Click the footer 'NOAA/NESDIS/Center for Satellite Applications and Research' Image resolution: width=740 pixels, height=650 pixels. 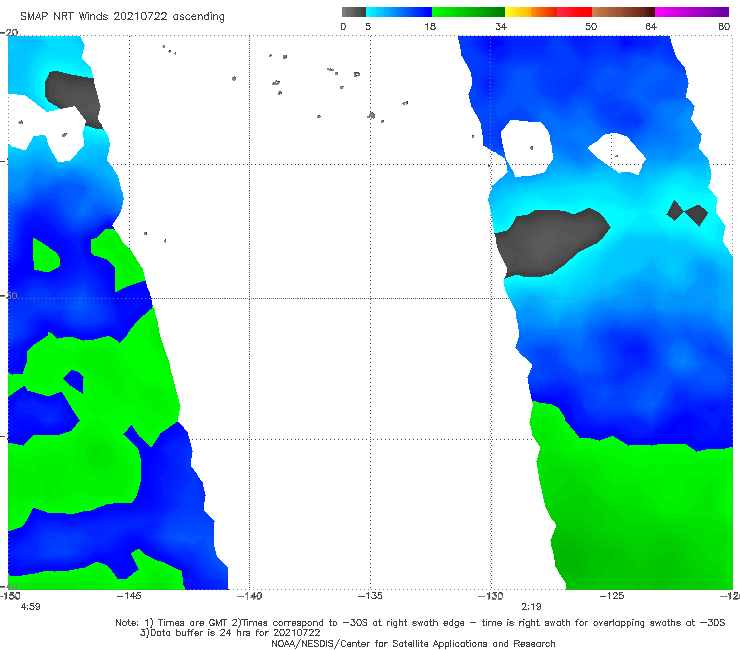pos(413,644)
